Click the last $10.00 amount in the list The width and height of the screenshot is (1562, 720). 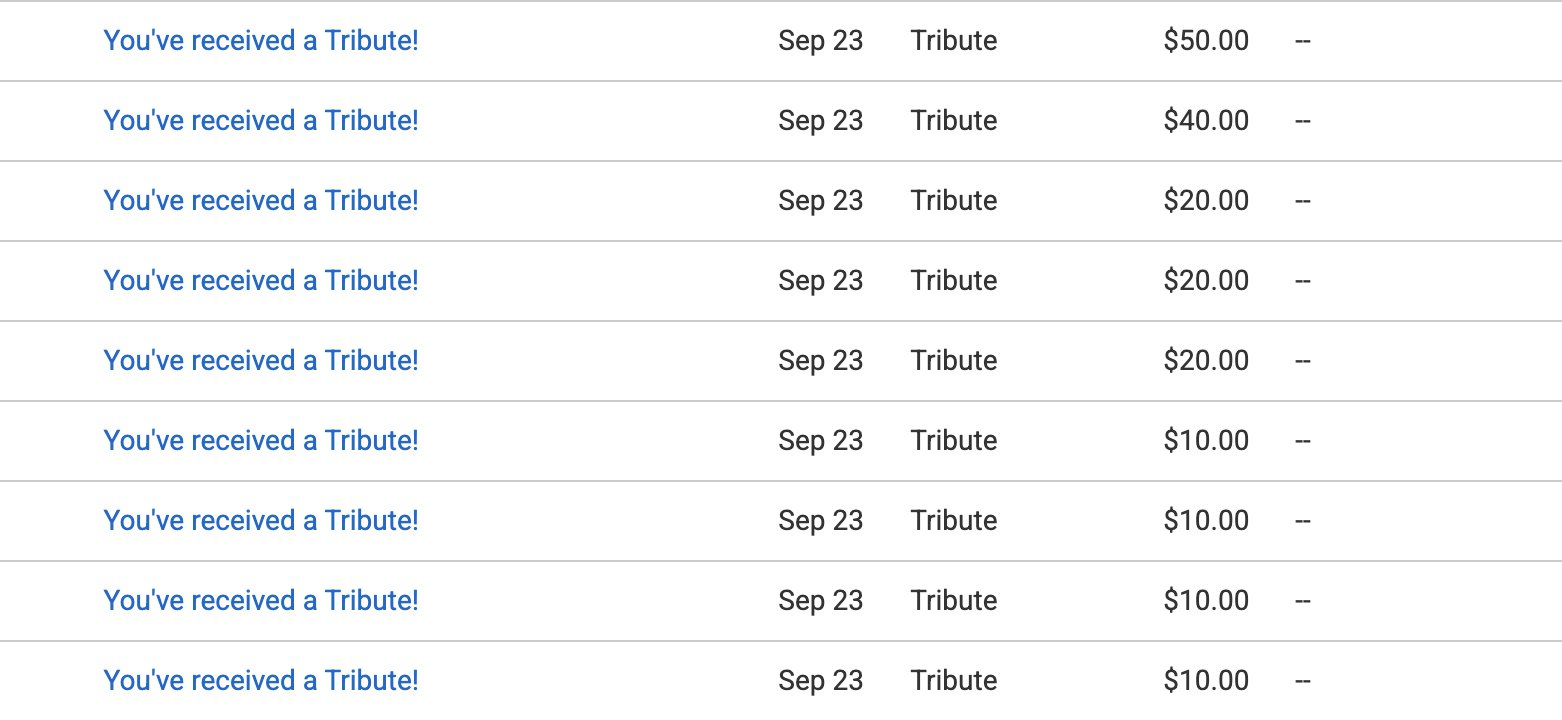click(x=1206, y=681)
